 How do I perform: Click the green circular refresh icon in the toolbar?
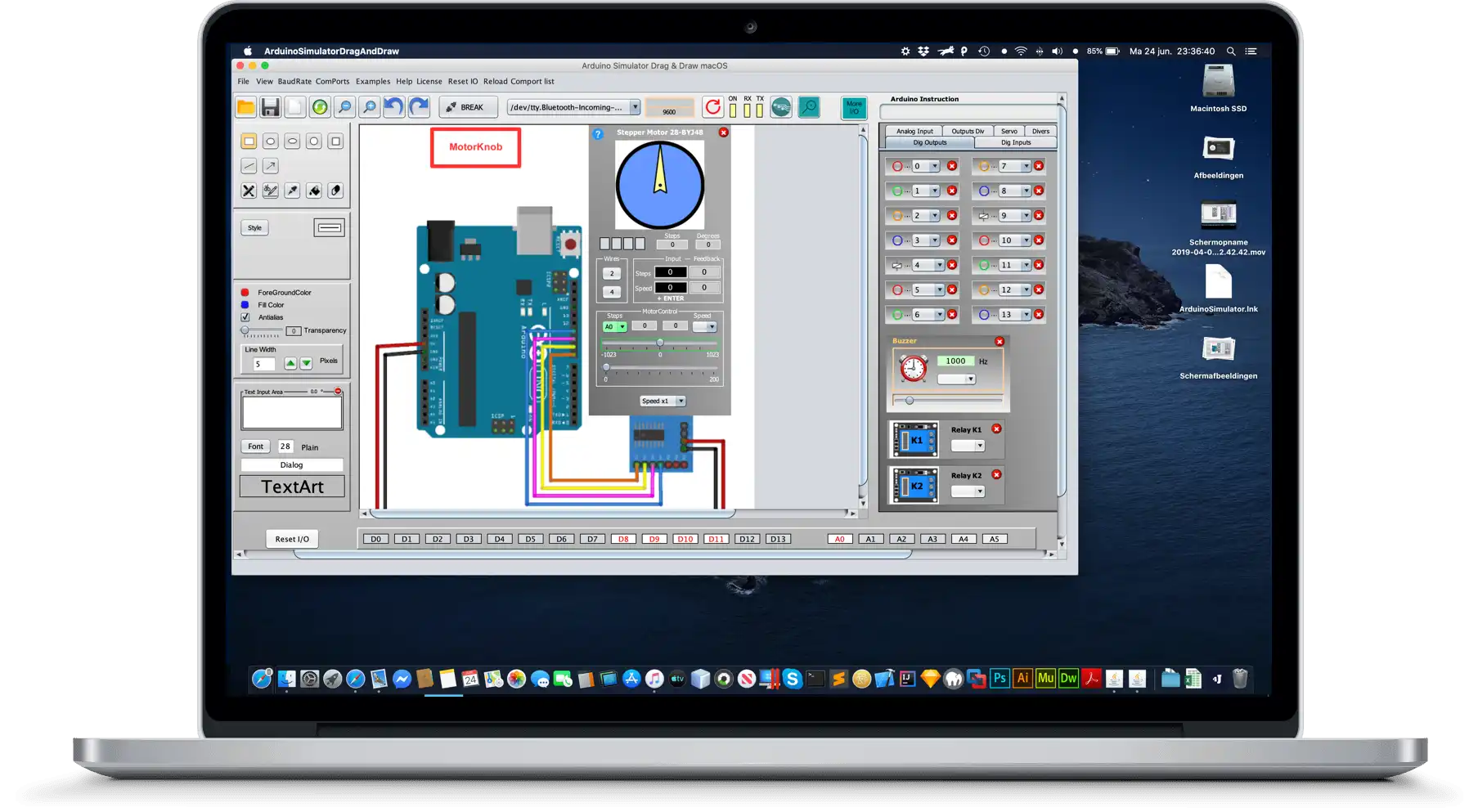pos(320,107)
